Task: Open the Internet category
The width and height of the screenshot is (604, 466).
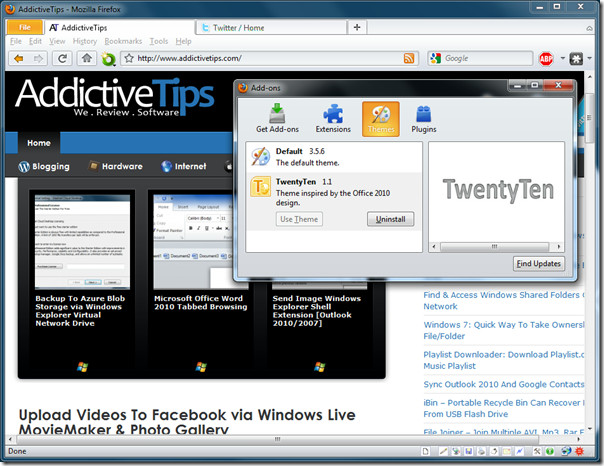Action: pyautogui.click(x=184, y=166)
